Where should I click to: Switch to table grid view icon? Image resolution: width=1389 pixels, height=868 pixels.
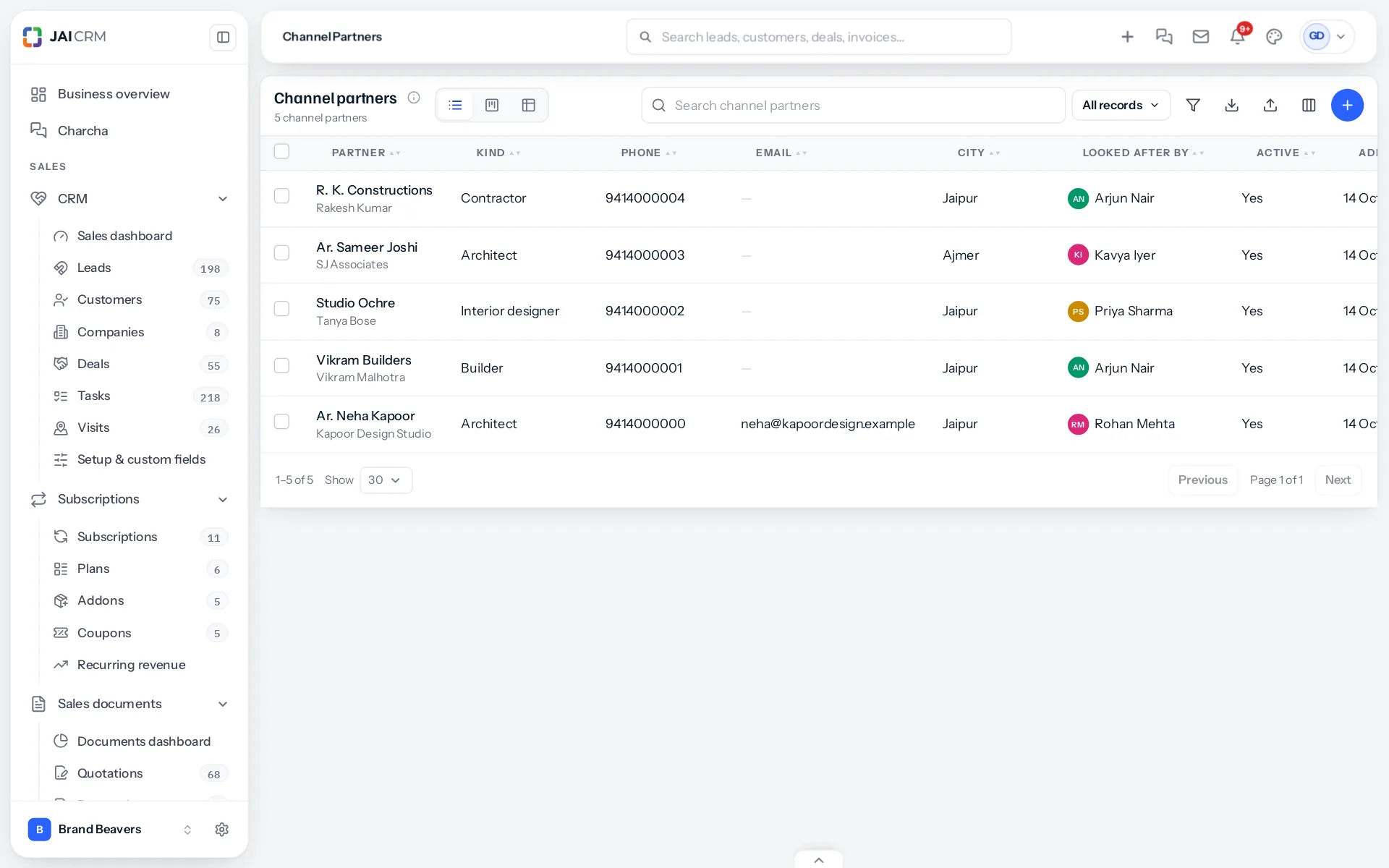tap(529, 106)
